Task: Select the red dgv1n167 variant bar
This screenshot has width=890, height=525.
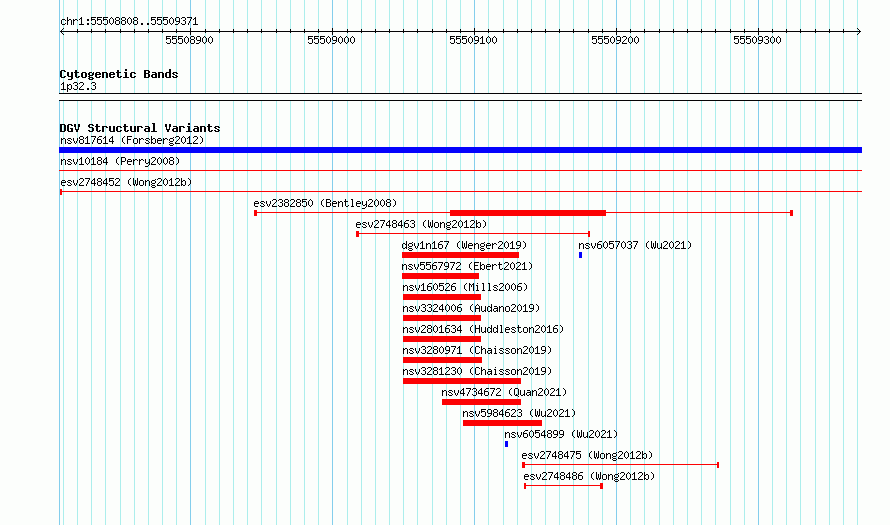Action: (460, 255)
